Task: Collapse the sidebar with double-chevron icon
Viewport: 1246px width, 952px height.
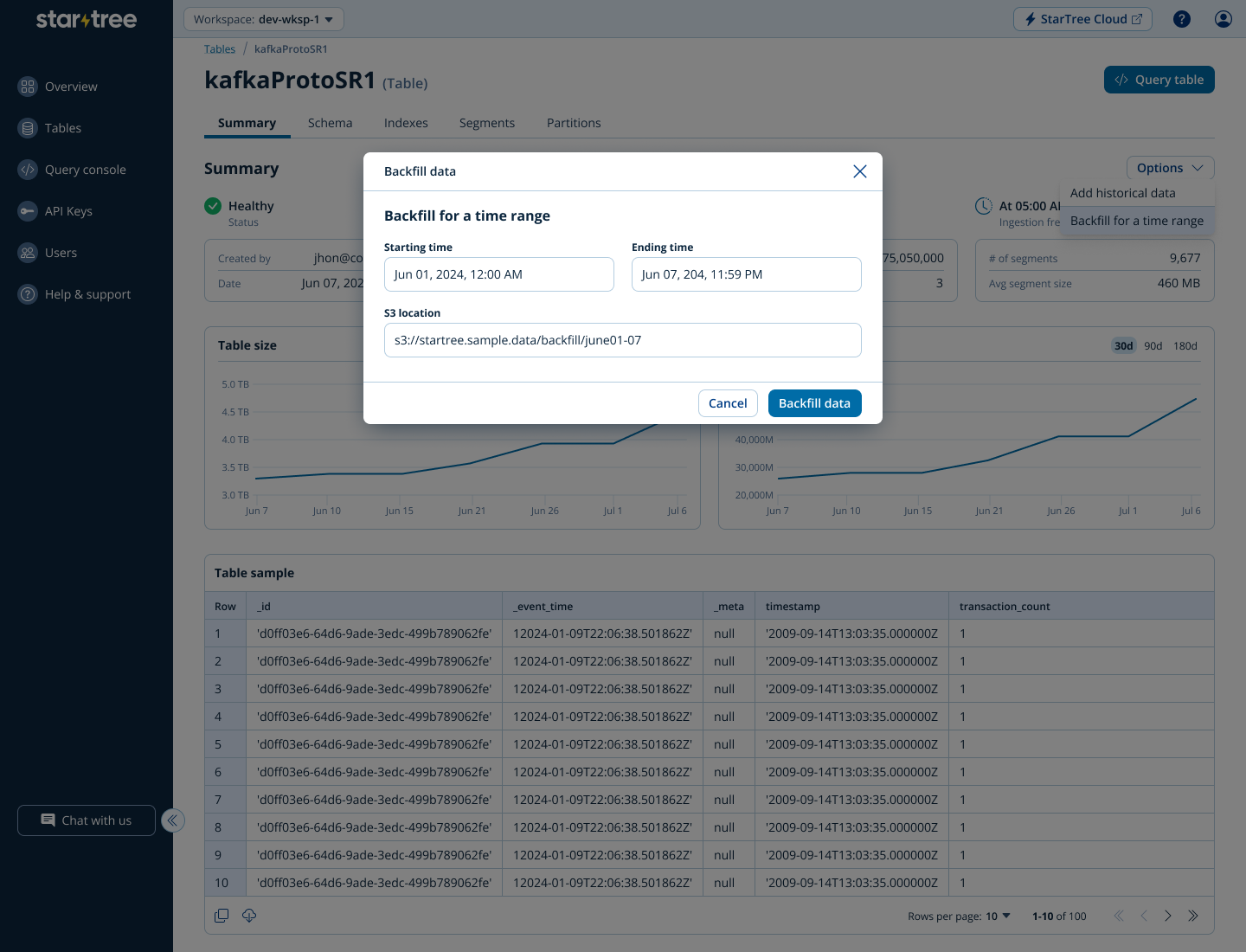Action: pyautogui.click(x=173, y=820)
